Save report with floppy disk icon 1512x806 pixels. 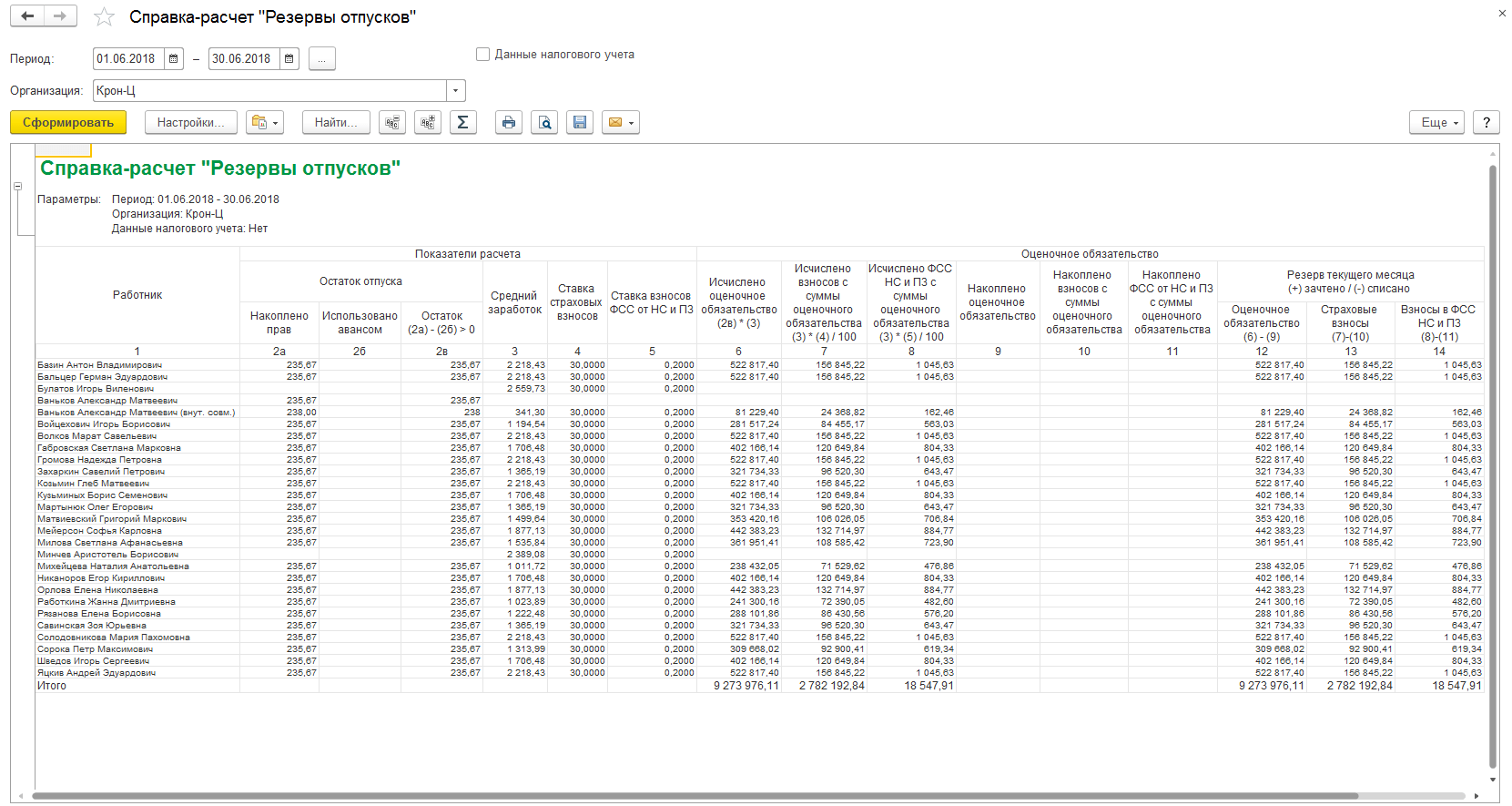pyautogui.click(x=580, y=122)
